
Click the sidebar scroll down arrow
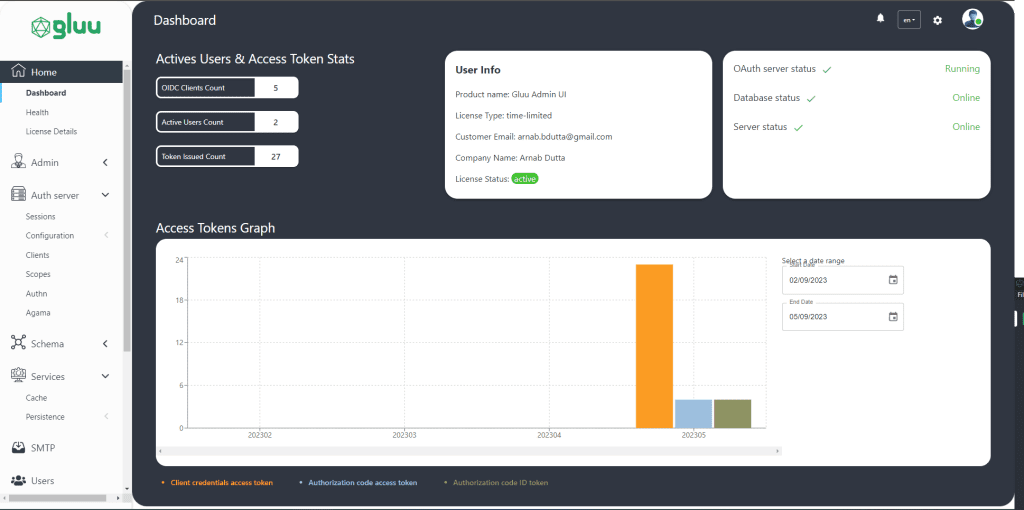127,488
